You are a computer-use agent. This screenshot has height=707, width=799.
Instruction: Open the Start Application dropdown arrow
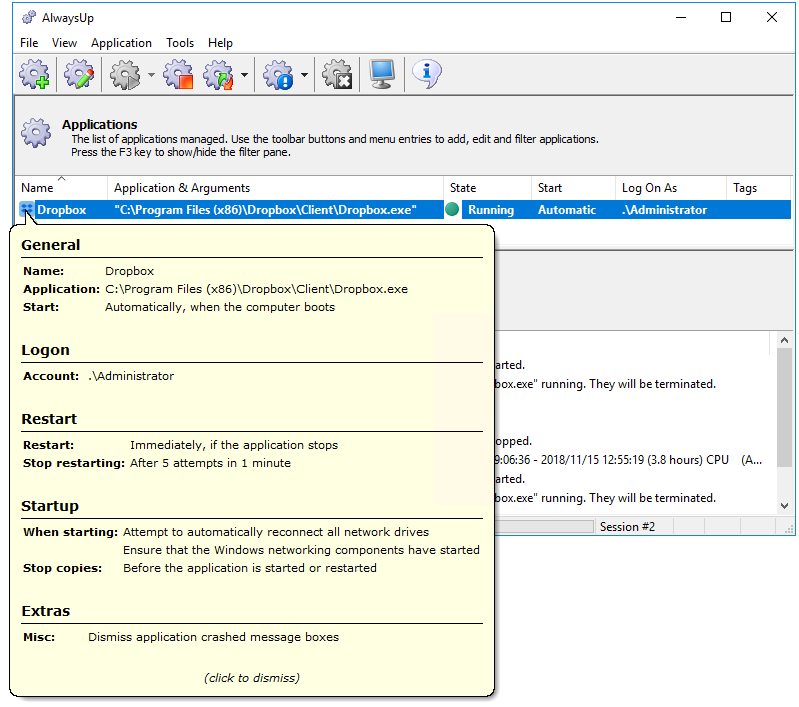click(x=151, y=75)
